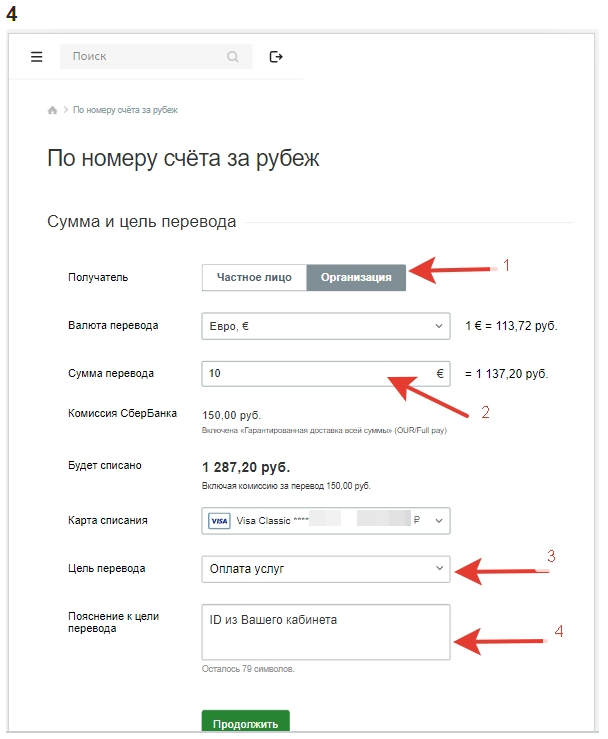
Task: Click the 'По номеру счёта за рубеж' breadcrumb
Action: [125, 110]
